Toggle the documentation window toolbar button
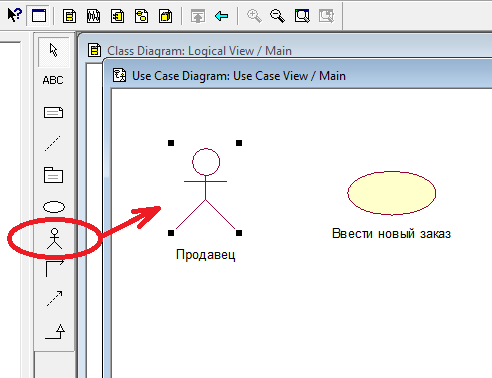Screen dimensions: 492x378 (x=39, y=15)
